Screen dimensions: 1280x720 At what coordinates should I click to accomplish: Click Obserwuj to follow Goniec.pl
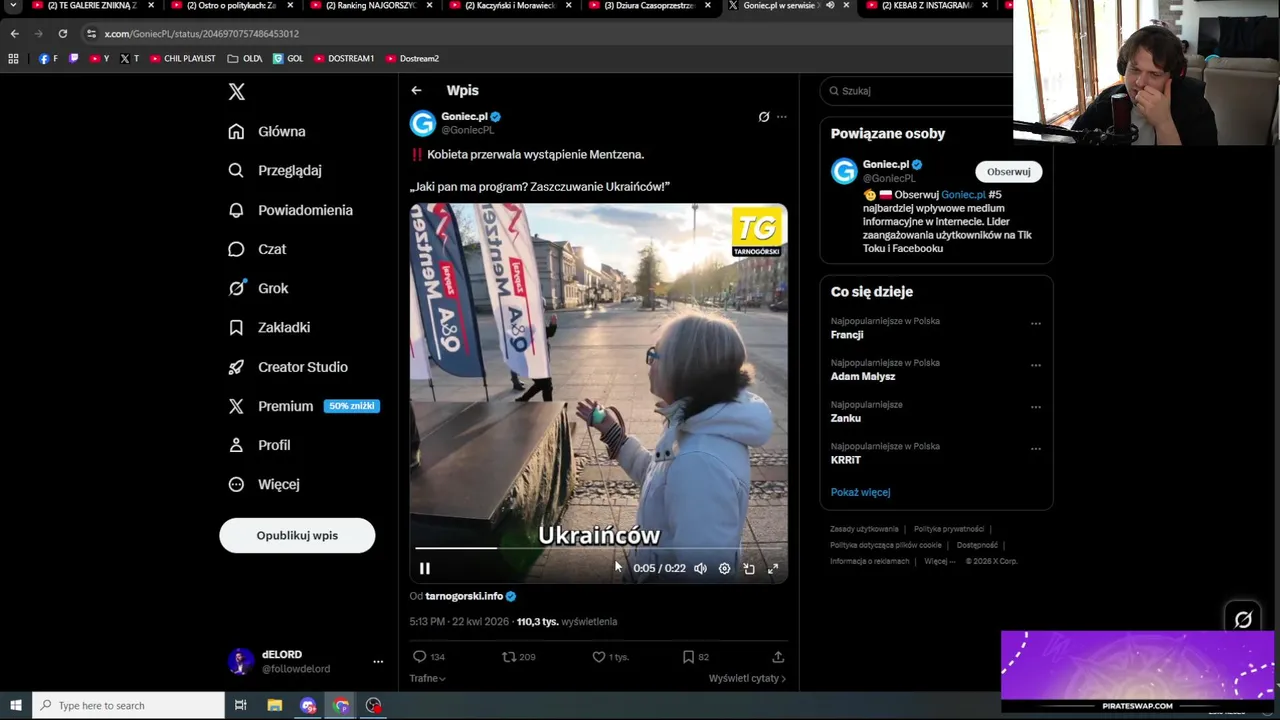pyautogui.click(x=1008, y=172)
